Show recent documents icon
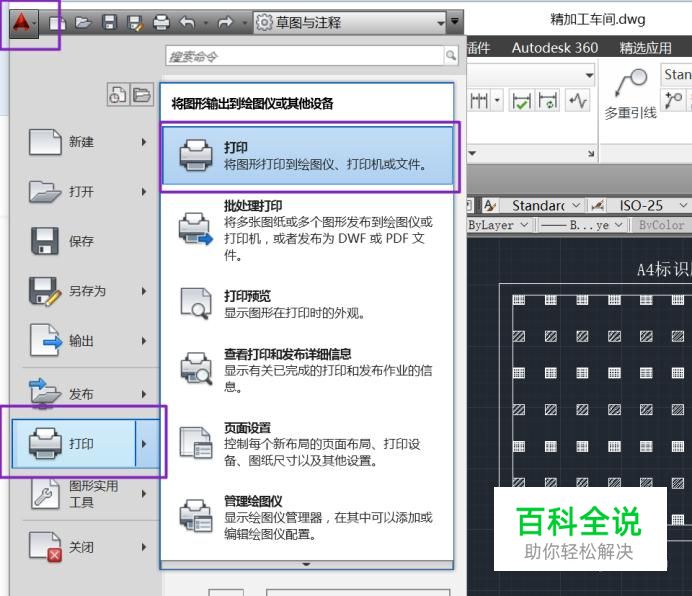The width and height of the screenshot is (692, 596). pyautogui.click(x=118, y=94)
